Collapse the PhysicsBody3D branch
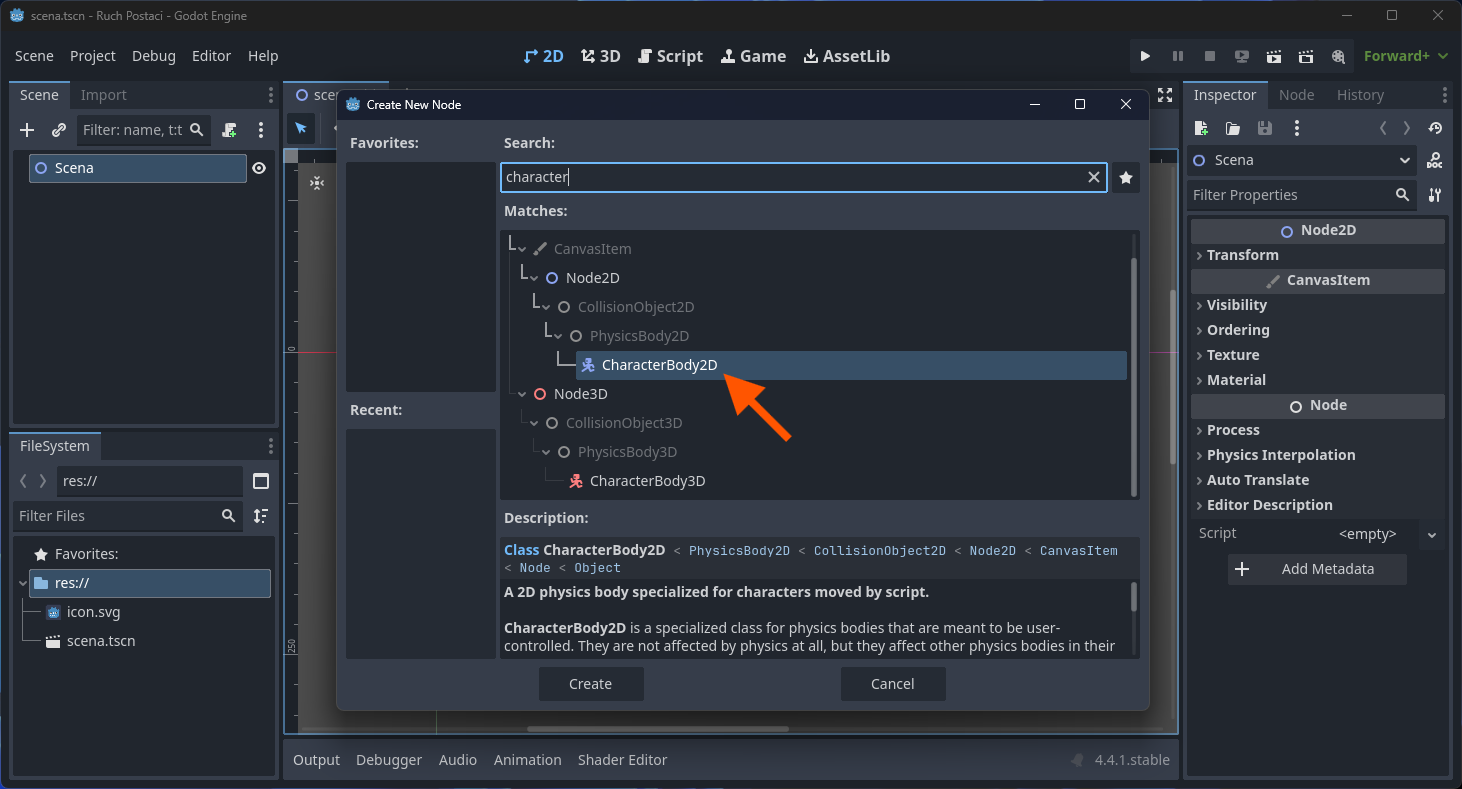The height and width of the screenshot is (789, 1462). click(547, 452)
